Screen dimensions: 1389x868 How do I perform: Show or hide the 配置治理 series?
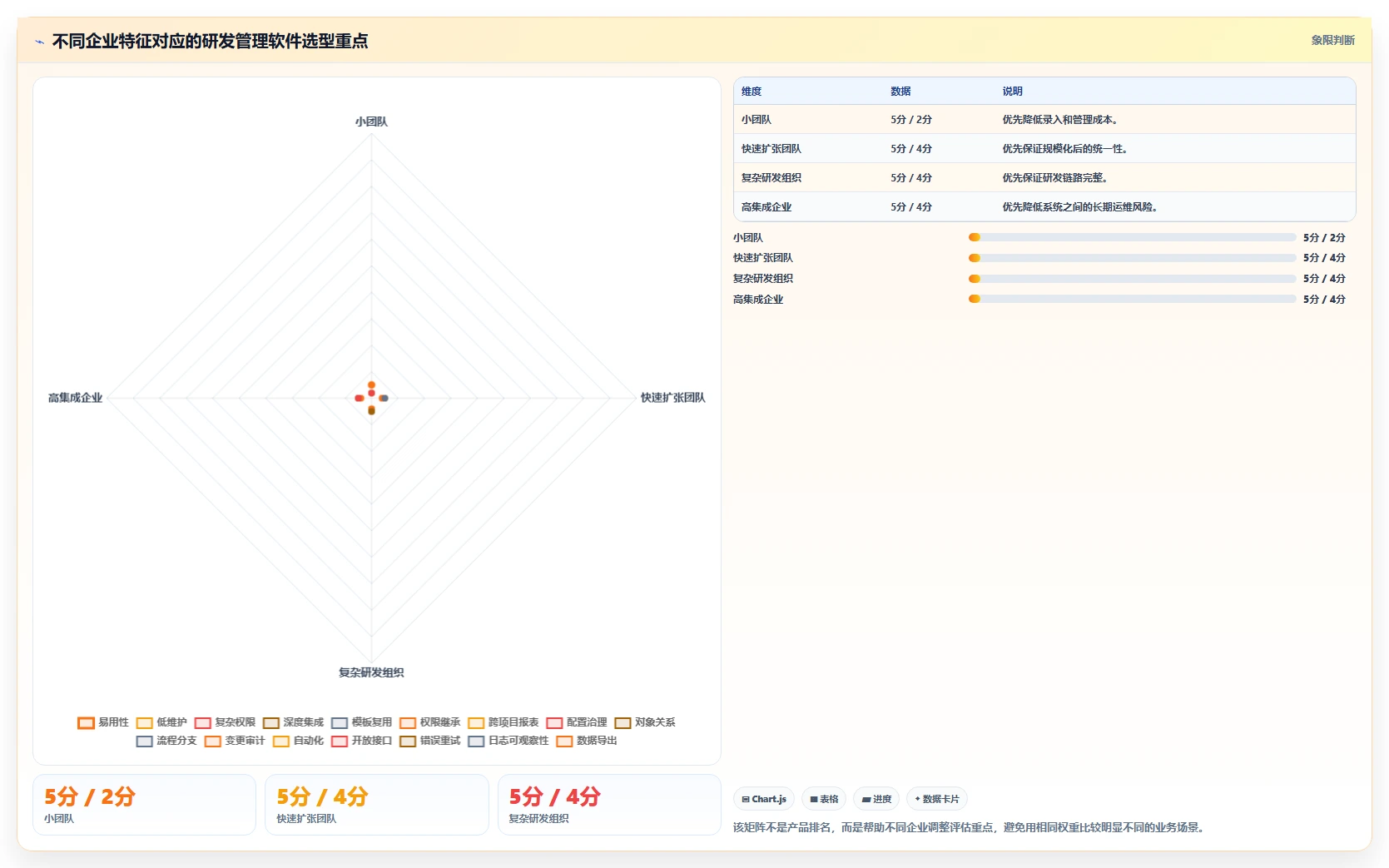click(x=576, y=722)
